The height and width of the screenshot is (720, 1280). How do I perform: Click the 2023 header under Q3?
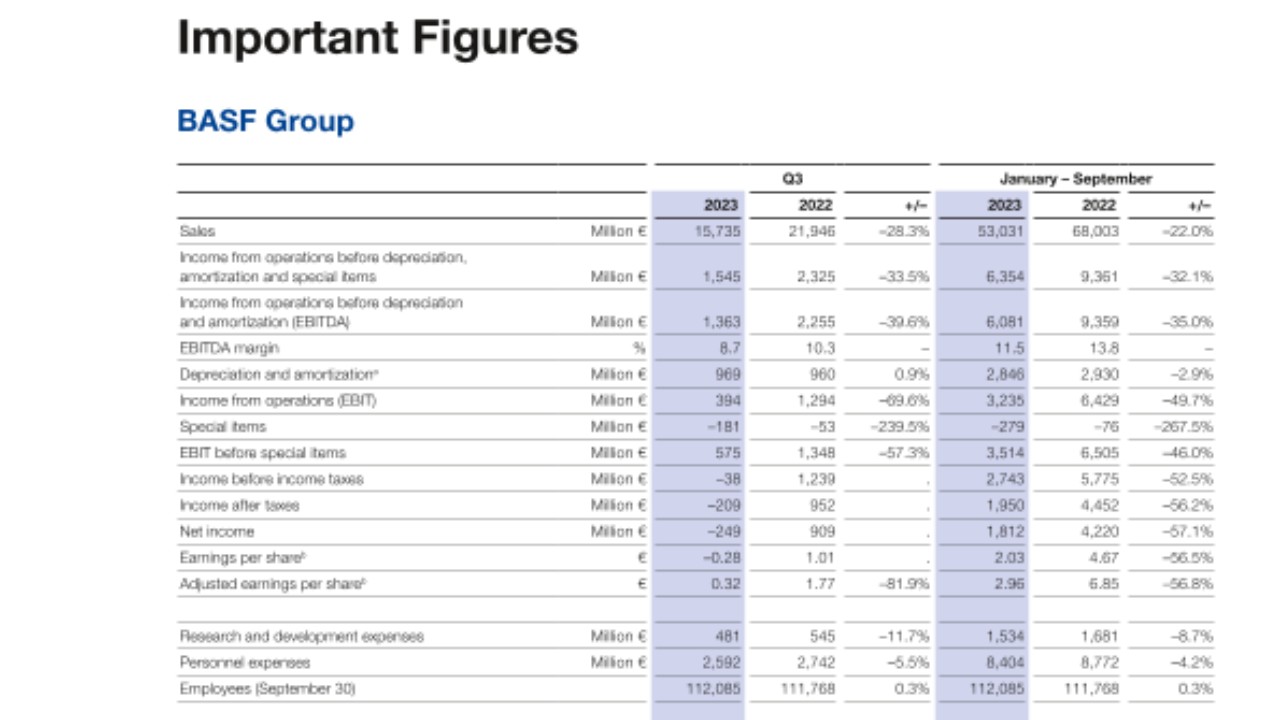coord(720,205)
